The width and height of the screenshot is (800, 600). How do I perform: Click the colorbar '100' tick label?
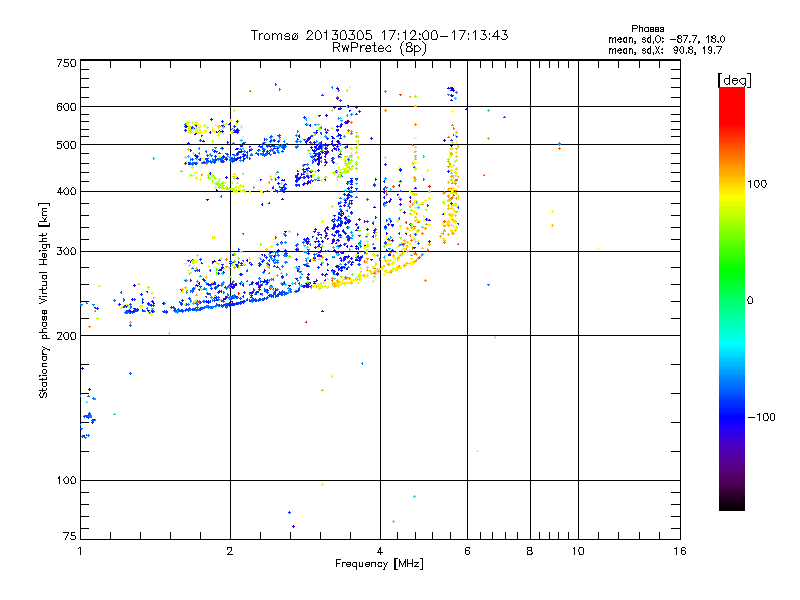coord(757,184)
